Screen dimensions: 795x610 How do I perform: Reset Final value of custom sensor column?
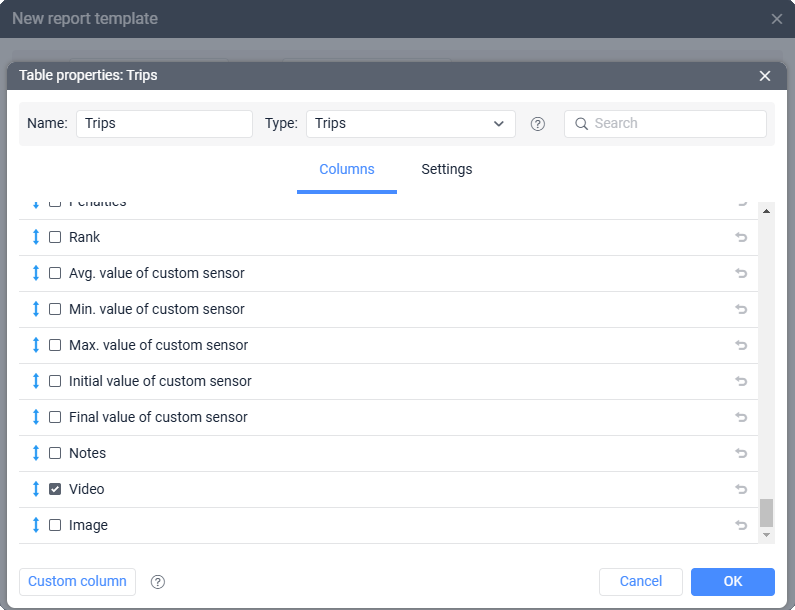pyautogui.click(x=741, y=418)
